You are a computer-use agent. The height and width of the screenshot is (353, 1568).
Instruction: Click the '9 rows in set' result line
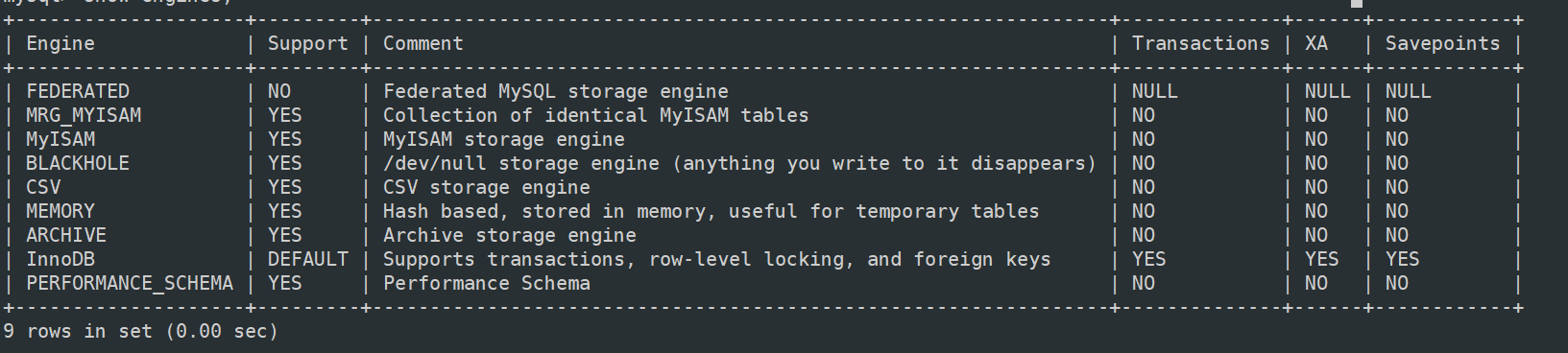[x=140, y=331]
